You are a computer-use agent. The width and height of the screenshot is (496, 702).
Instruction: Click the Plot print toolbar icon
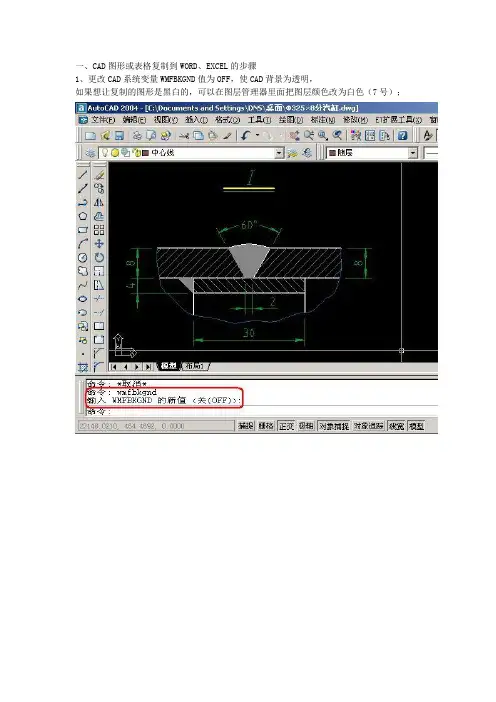tap(137, 136)
